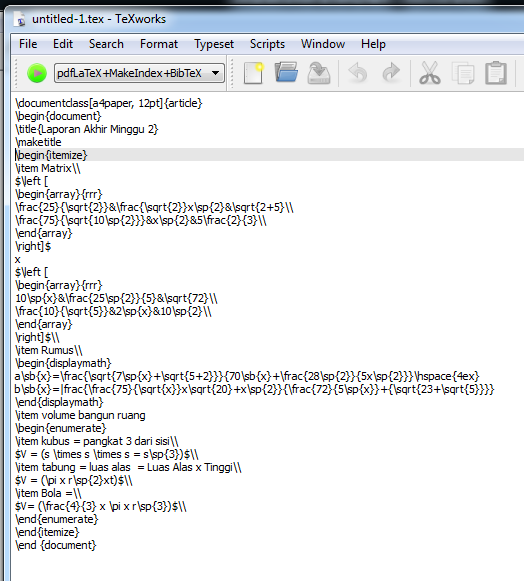This screenshot has width=524, height=581.
Task: Click the line \frac{75}{\sqrt{10\sp{2}}}
Action: click(141, 220)
